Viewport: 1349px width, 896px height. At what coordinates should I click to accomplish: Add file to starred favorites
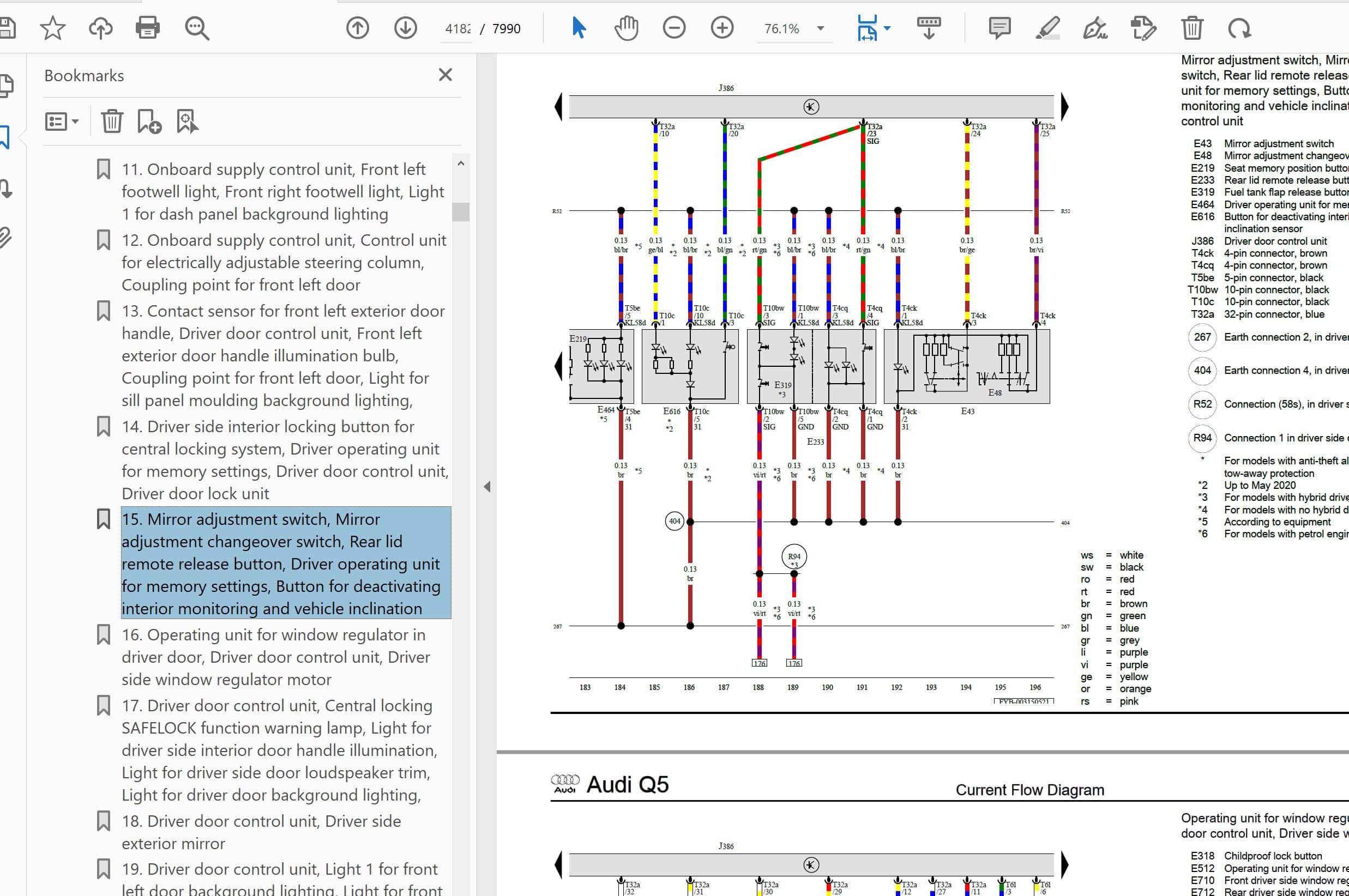pyautogui.click(x=52, y=27)
